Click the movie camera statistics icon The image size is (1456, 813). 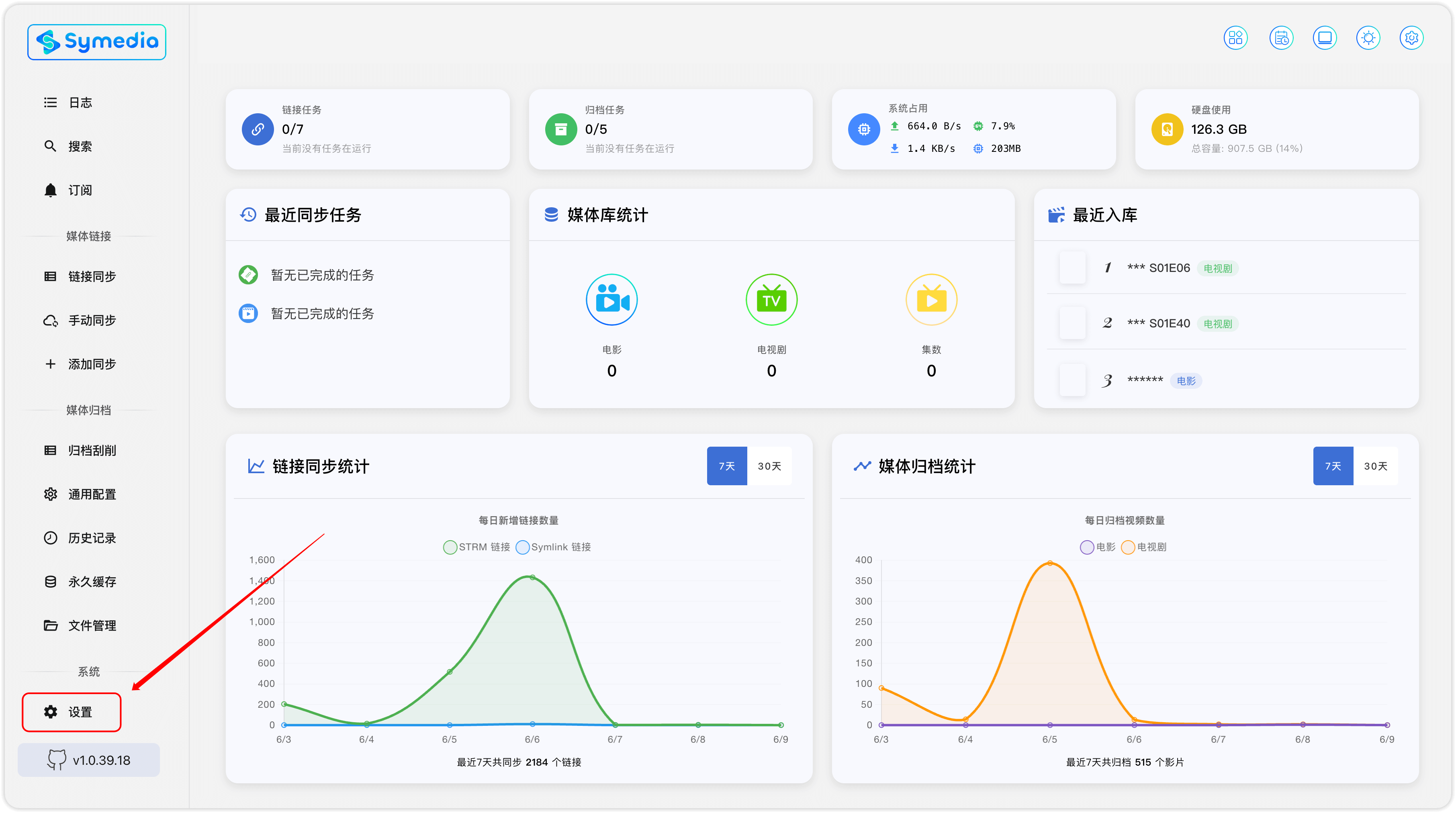coord(611,300)
